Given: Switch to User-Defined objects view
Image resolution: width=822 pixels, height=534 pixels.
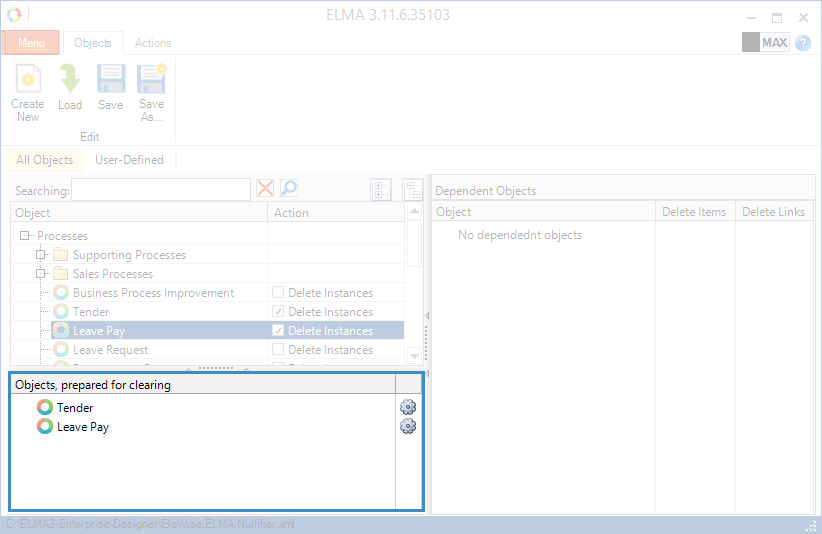Looking at the screenshot, I should point(129,160).
